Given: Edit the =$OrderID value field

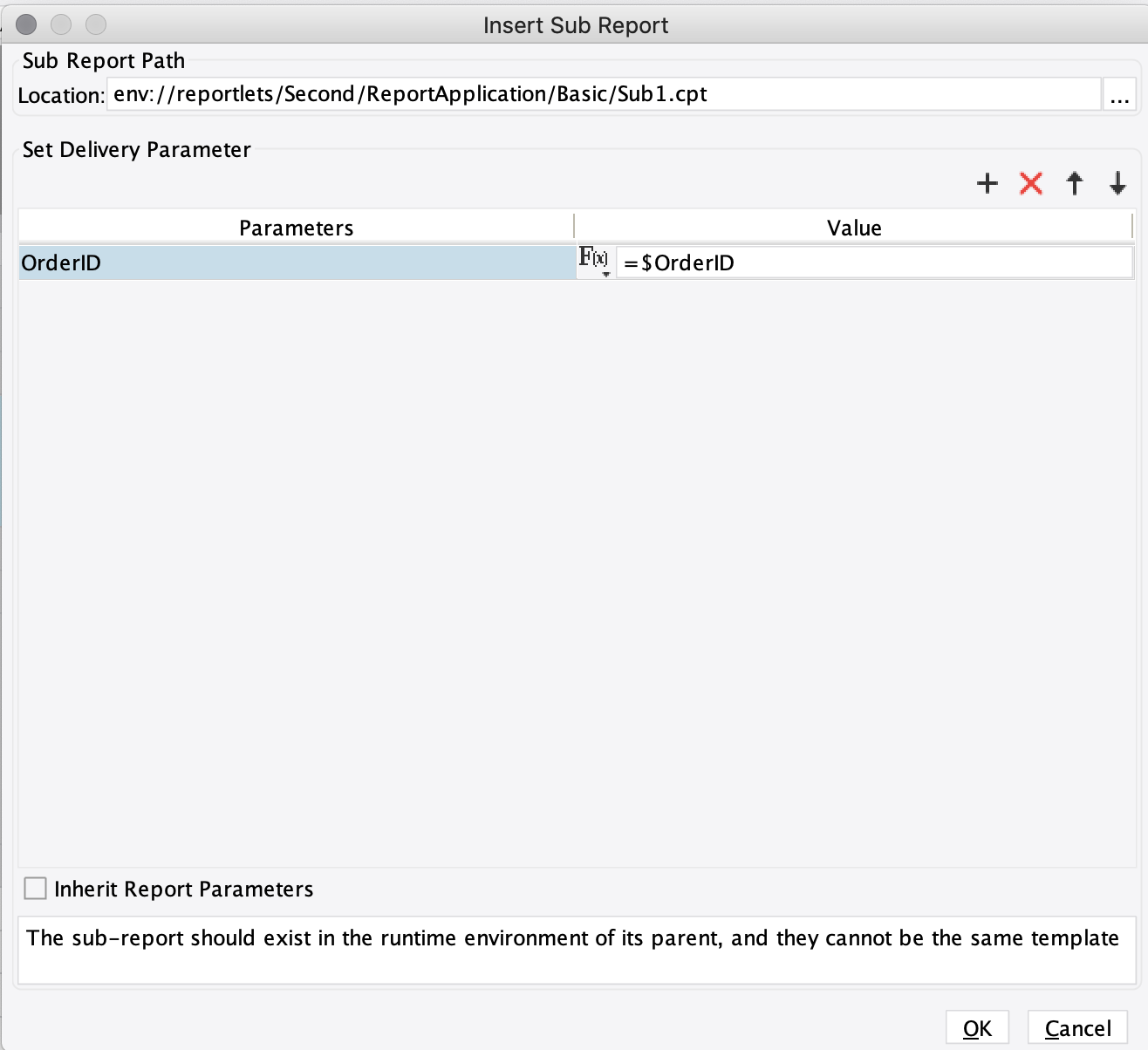Looking at the screenshot, I should point(872,262).
